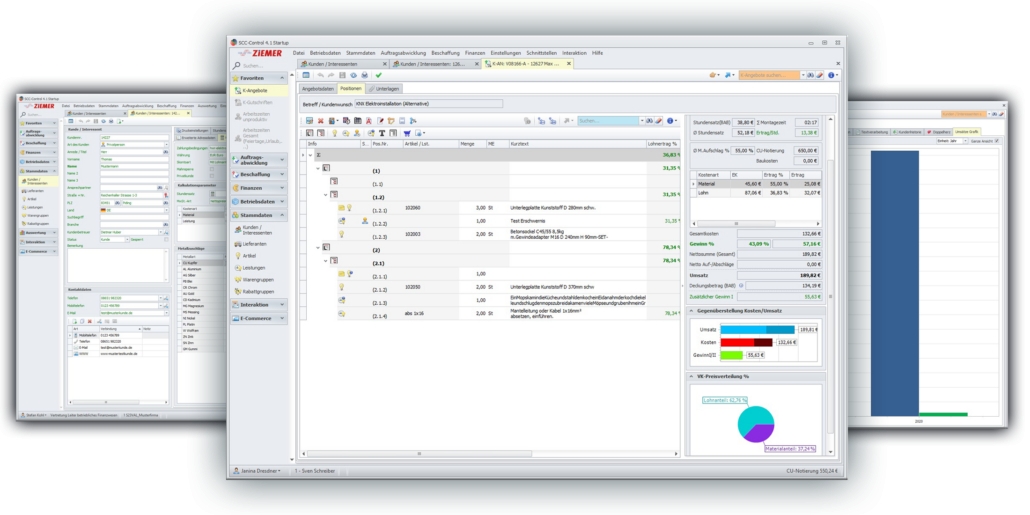
Task: Open the Hilfe menu
Action: point(597,53)
